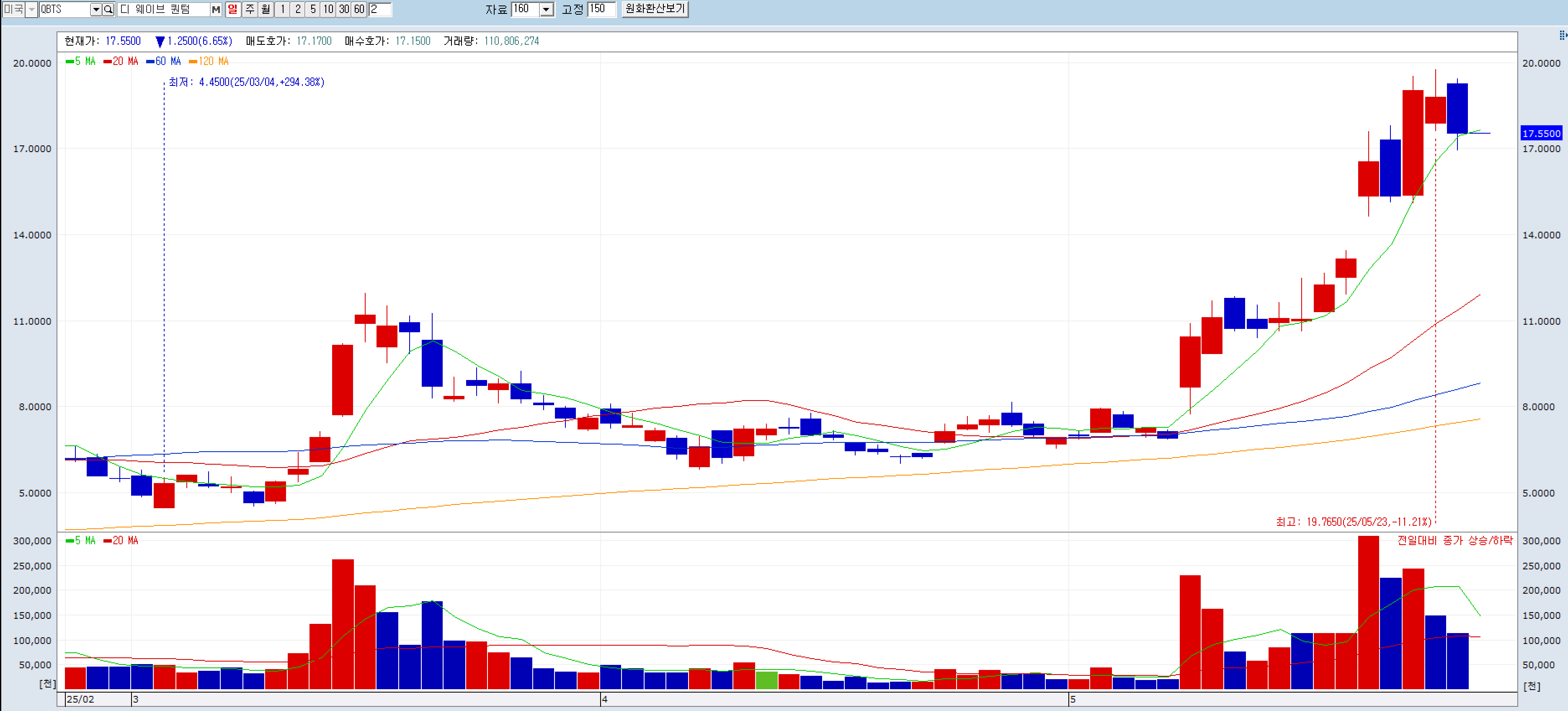Select the 10-minute interval button
Viewport: 1568px width, 711px height.
[328, 9]
